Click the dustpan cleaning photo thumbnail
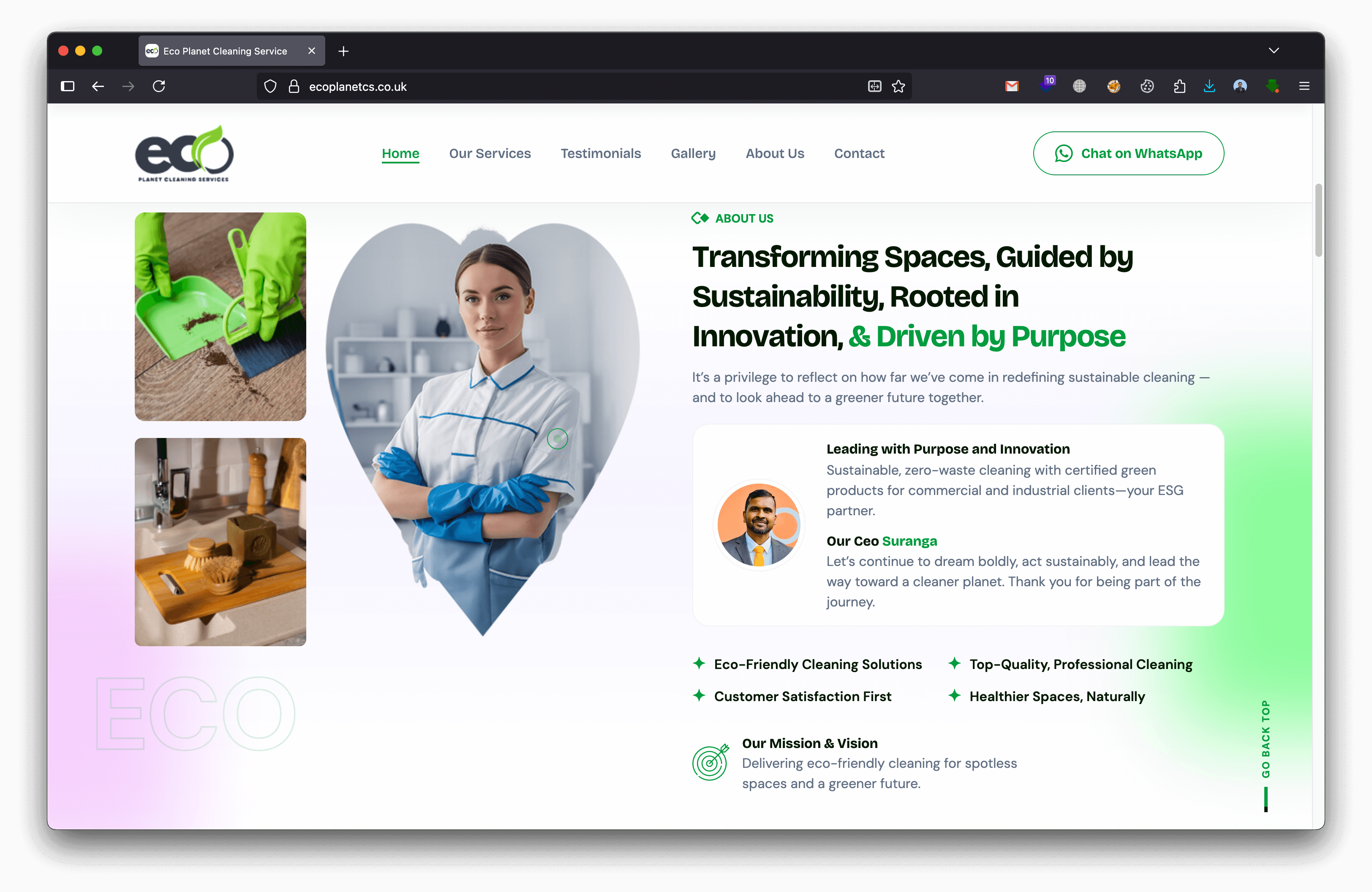 (x=220, y=316)
